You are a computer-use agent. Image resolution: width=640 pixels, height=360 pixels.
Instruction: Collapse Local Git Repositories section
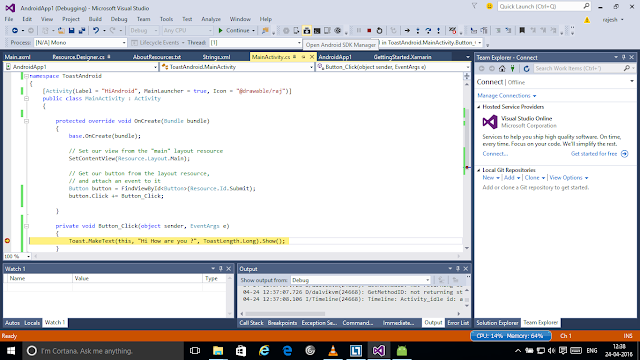[479, 170]
